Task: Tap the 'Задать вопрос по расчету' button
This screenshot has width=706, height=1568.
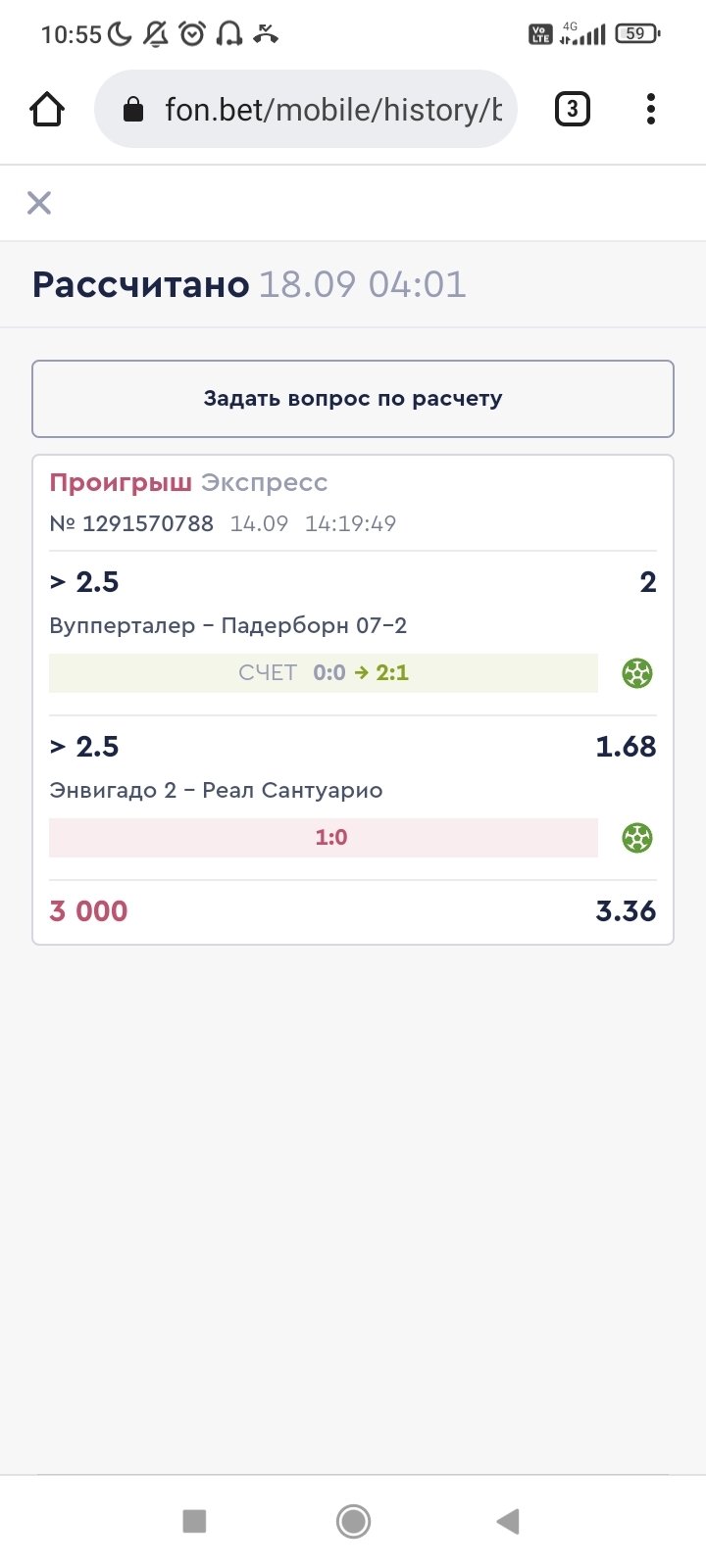Action: tap(353, 399)
